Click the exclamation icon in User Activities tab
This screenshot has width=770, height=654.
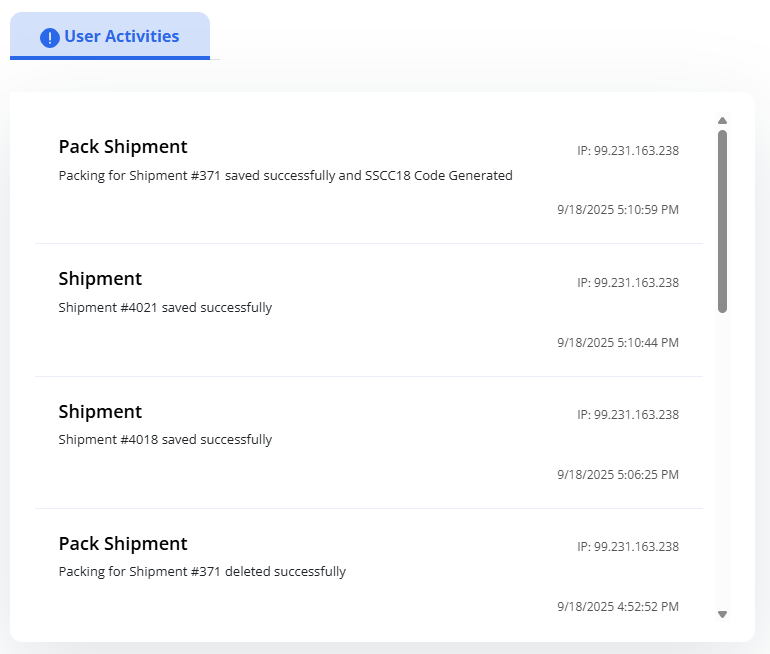click(x=50, y=37)
